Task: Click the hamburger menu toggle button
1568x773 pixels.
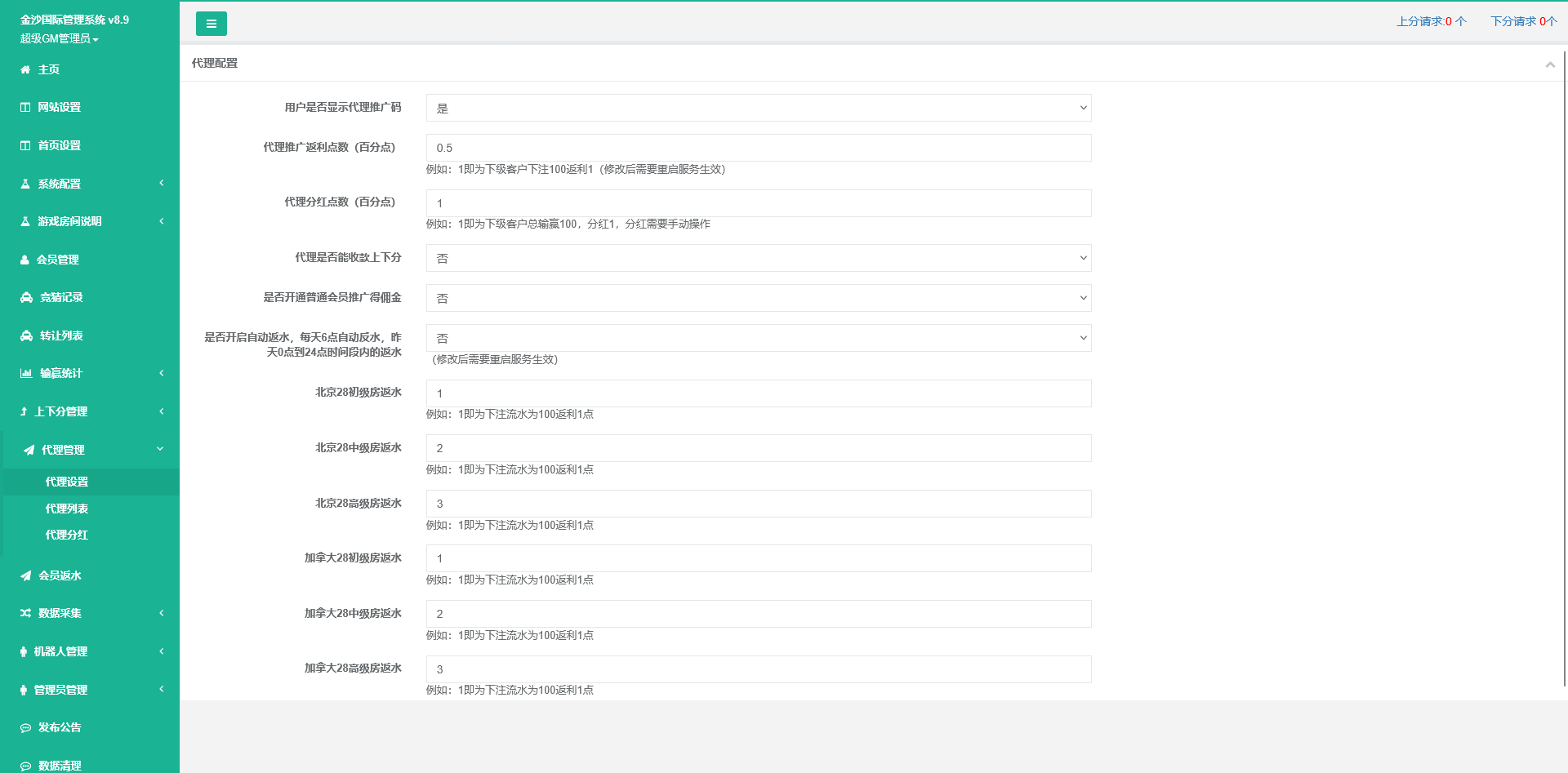Action: (x=211, y=24)
